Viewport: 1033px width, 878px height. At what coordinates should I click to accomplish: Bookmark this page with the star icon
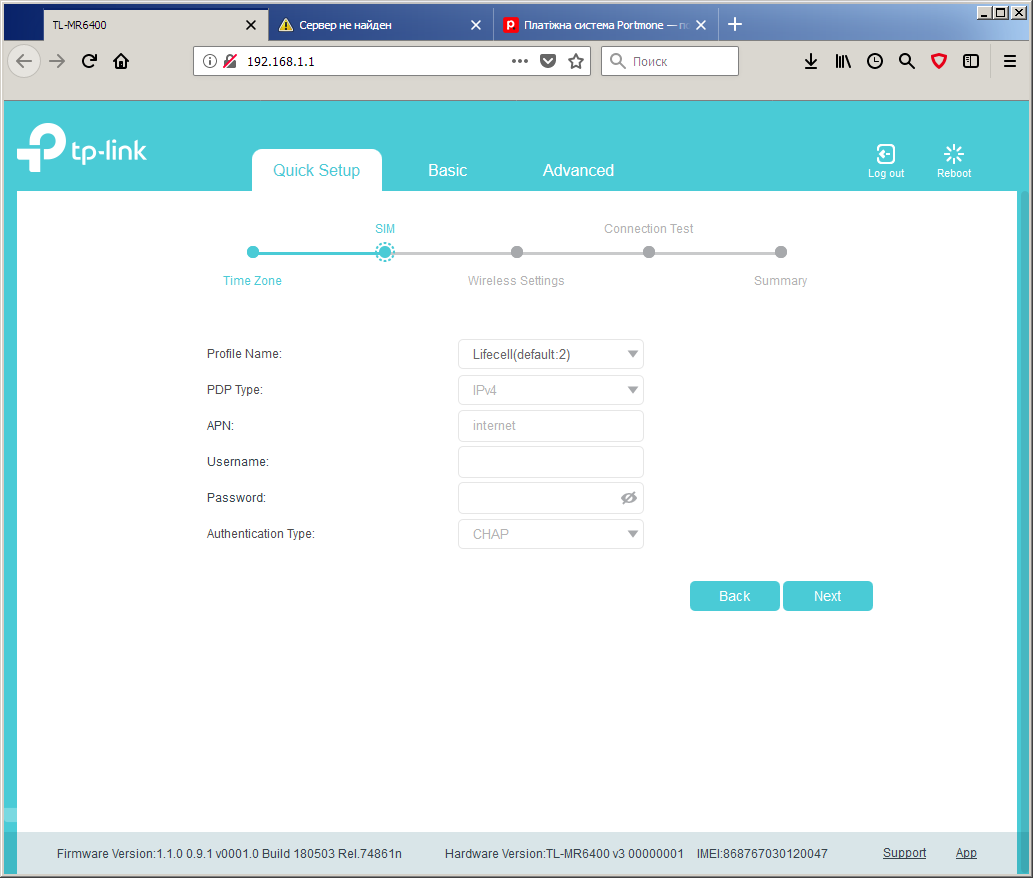(x=576, y=61)
